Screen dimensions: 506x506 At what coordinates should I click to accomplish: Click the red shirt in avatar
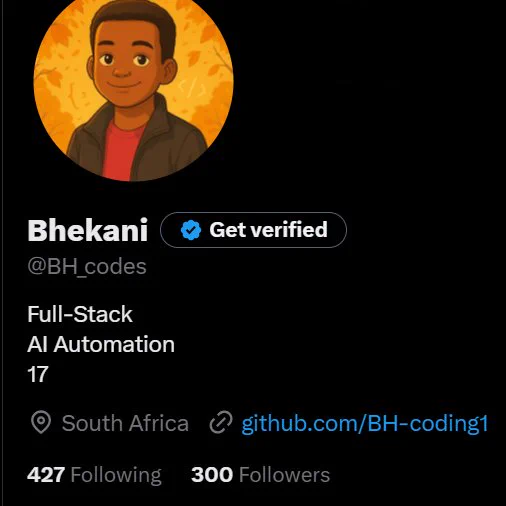point(123,152)
